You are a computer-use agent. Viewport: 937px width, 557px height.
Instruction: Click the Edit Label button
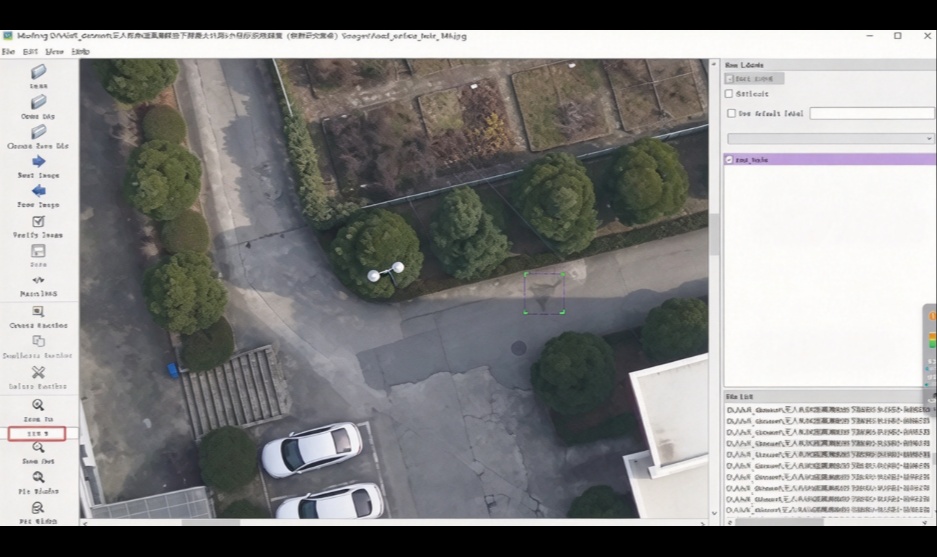(x=754, y=78)
